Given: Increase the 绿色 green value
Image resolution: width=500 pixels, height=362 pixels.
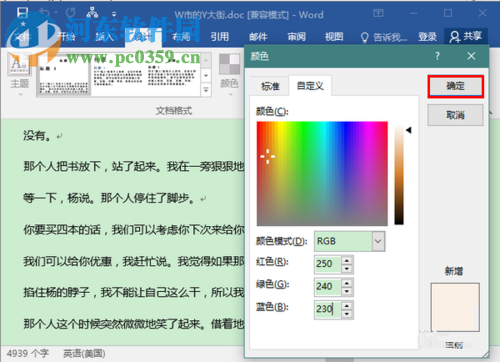Looking at the screenshot, I should pyautogui.click(x=347, y=283).
